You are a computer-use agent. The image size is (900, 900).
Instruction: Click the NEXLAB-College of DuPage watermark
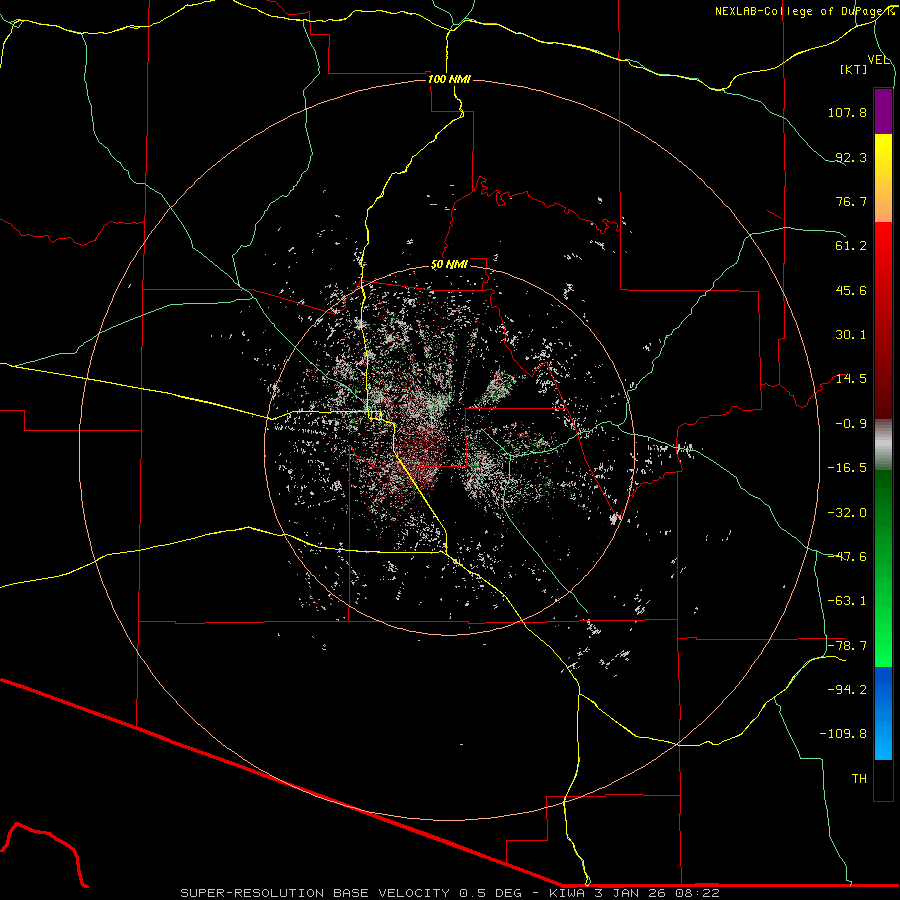[804, 11]
